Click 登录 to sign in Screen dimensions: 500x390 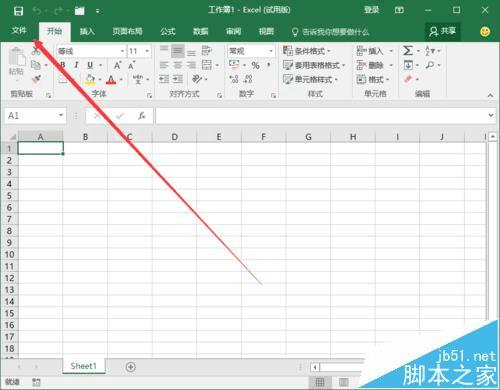click(372, 10)
